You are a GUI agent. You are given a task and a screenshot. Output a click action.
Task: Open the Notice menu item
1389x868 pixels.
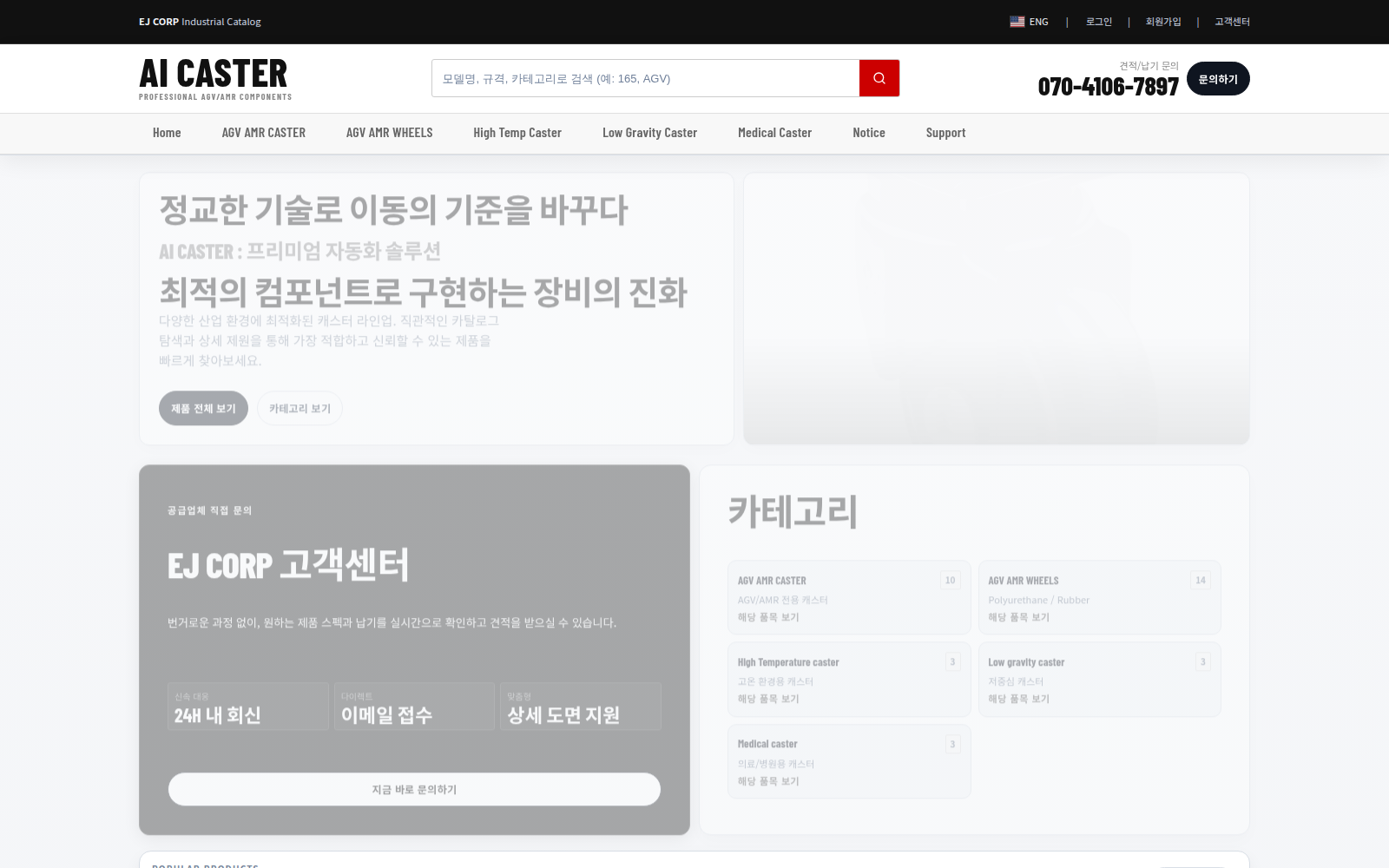868,133
